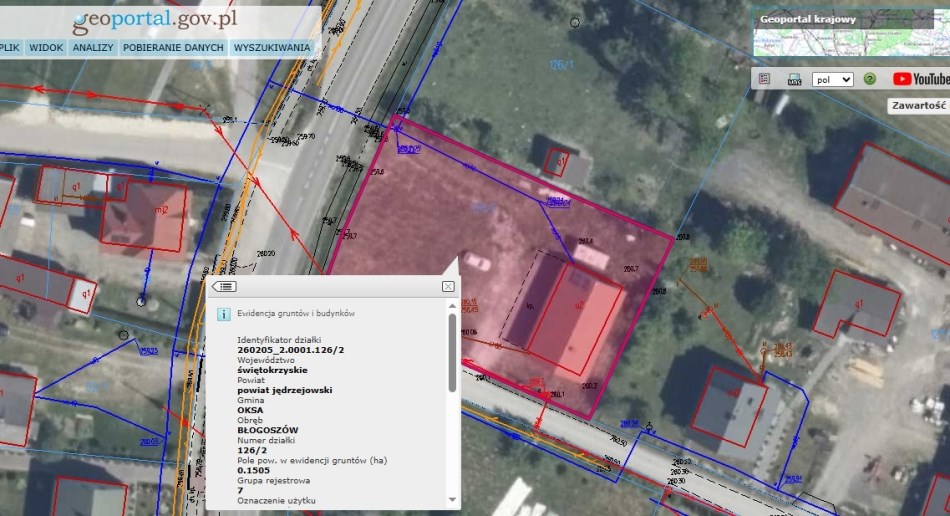Click the back-to-list icon in info popup
The image size is (950, 516).
point(224,286)
